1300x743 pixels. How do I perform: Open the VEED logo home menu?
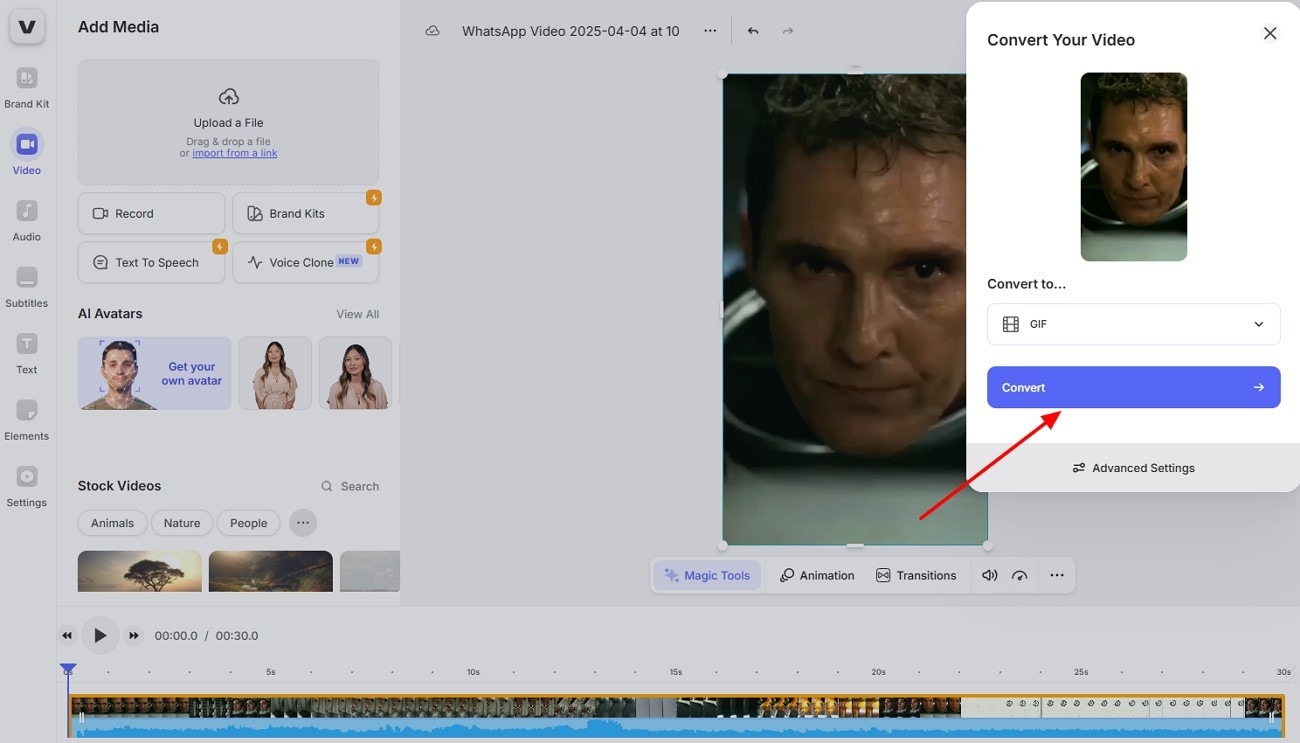(x=27, y=27)
